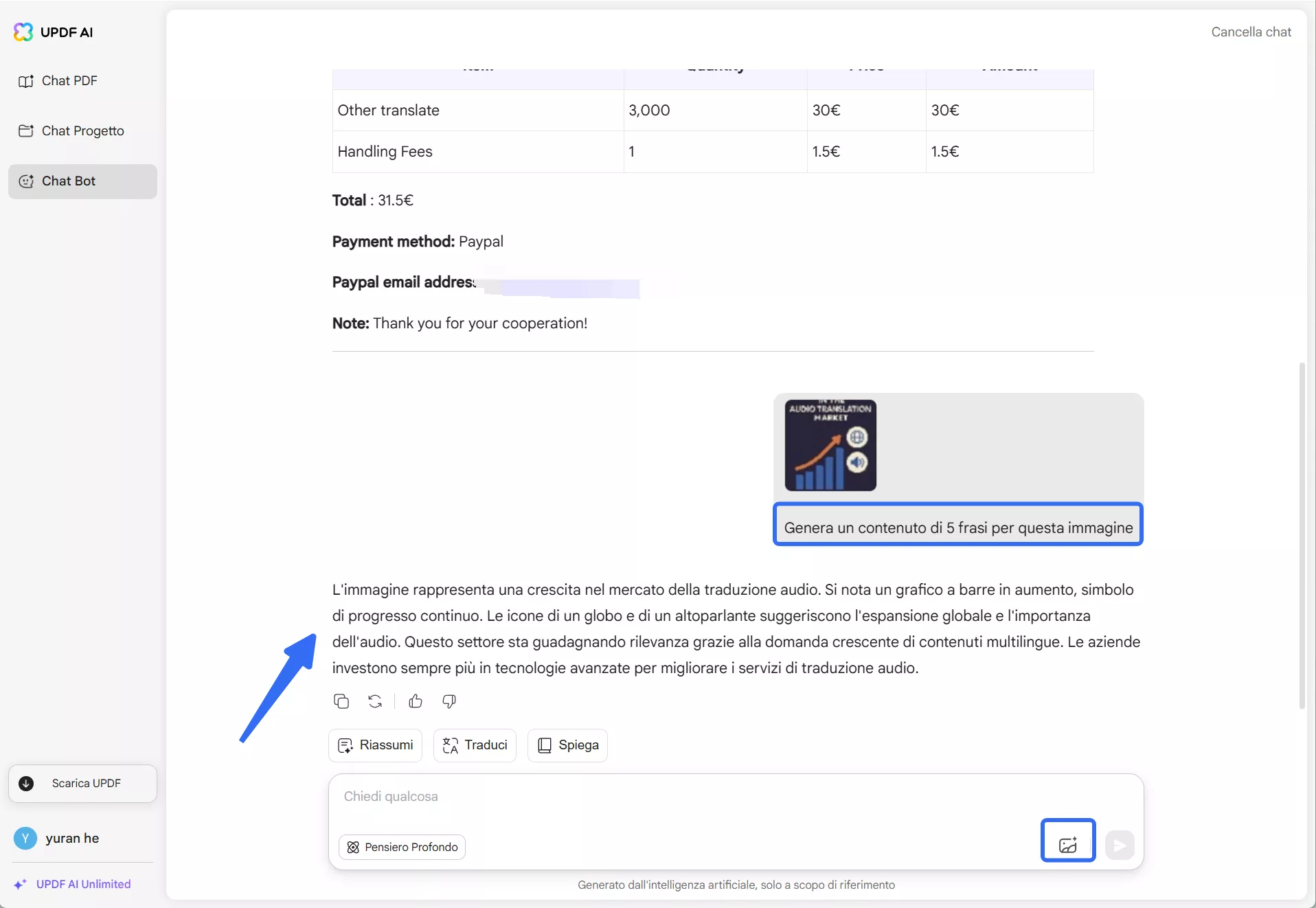Click the 'Payment method: Paypal' text
Image resolution: width=1316 pixels, height=908 pixels.
click(x=418, y=242)
